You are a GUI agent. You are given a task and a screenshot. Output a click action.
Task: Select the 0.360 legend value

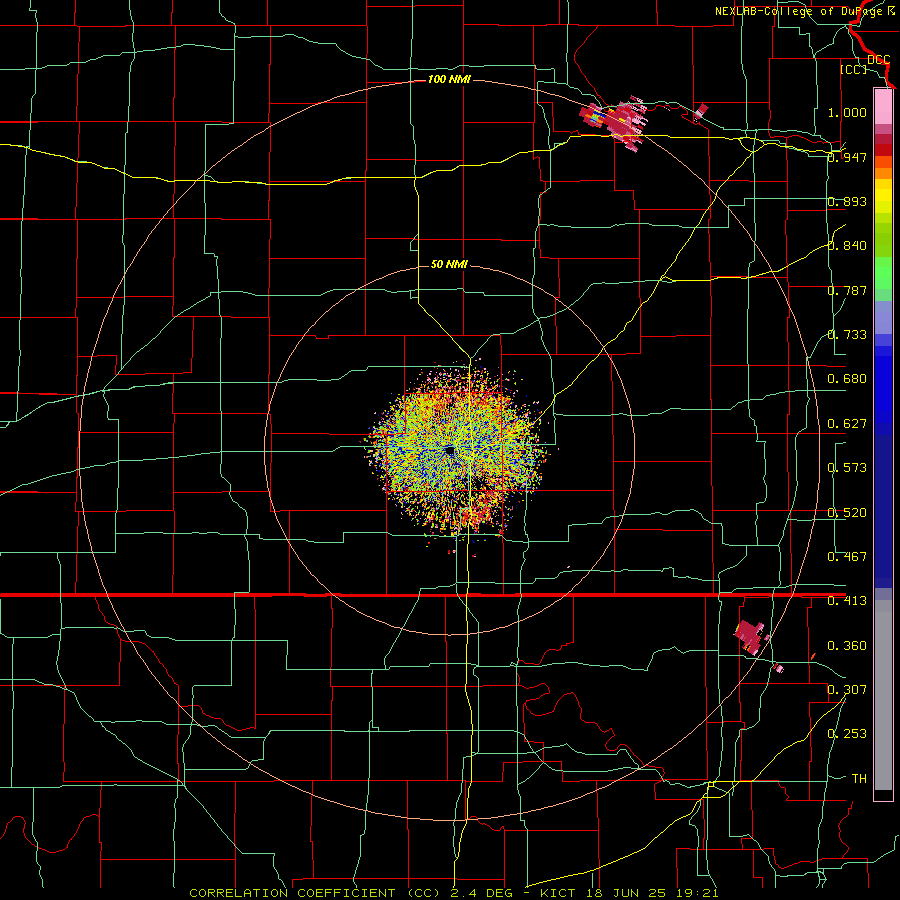click(847, 646)
